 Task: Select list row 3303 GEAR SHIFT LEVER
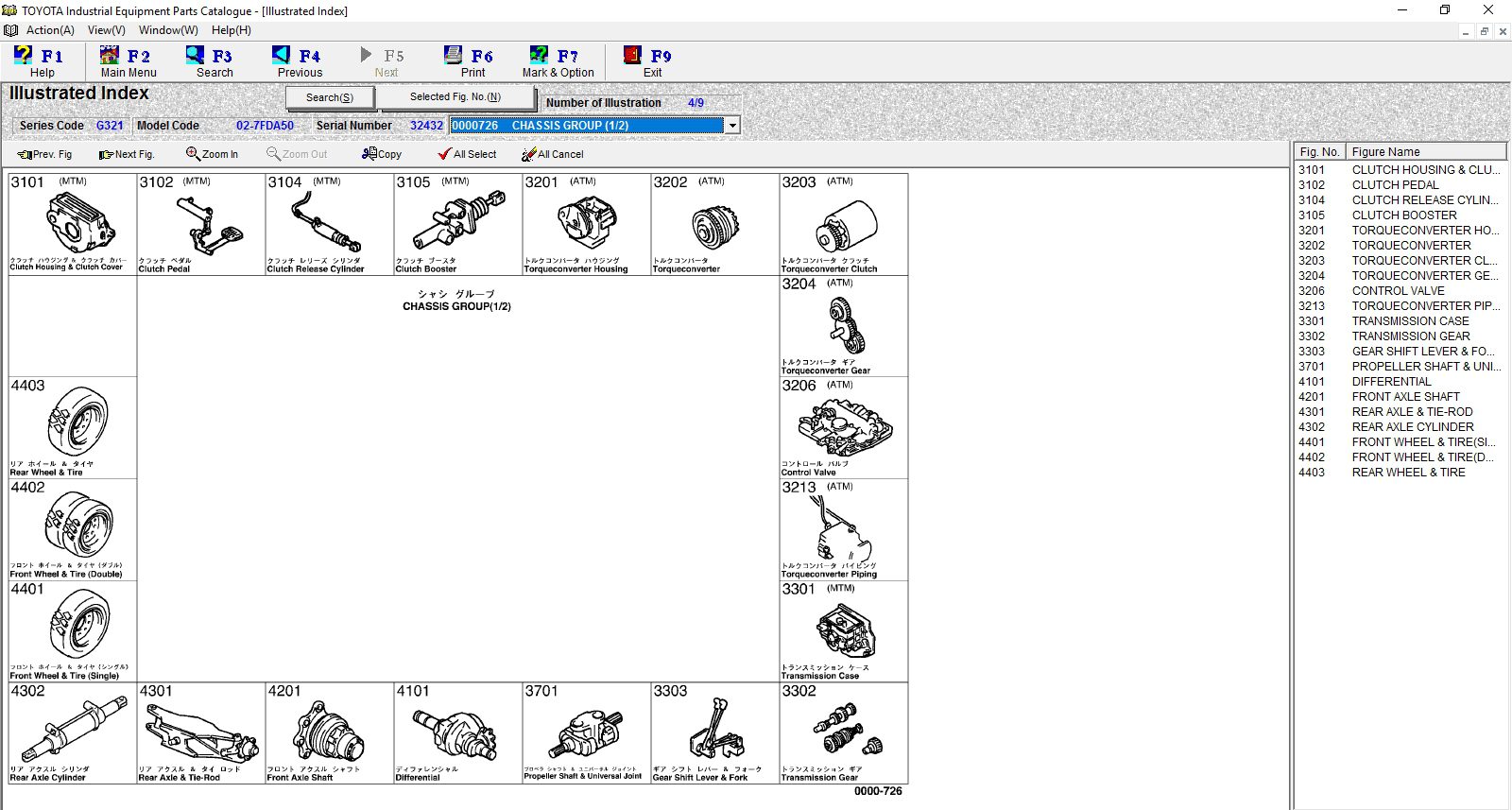pyautogui.click(x=1400, y=352)
